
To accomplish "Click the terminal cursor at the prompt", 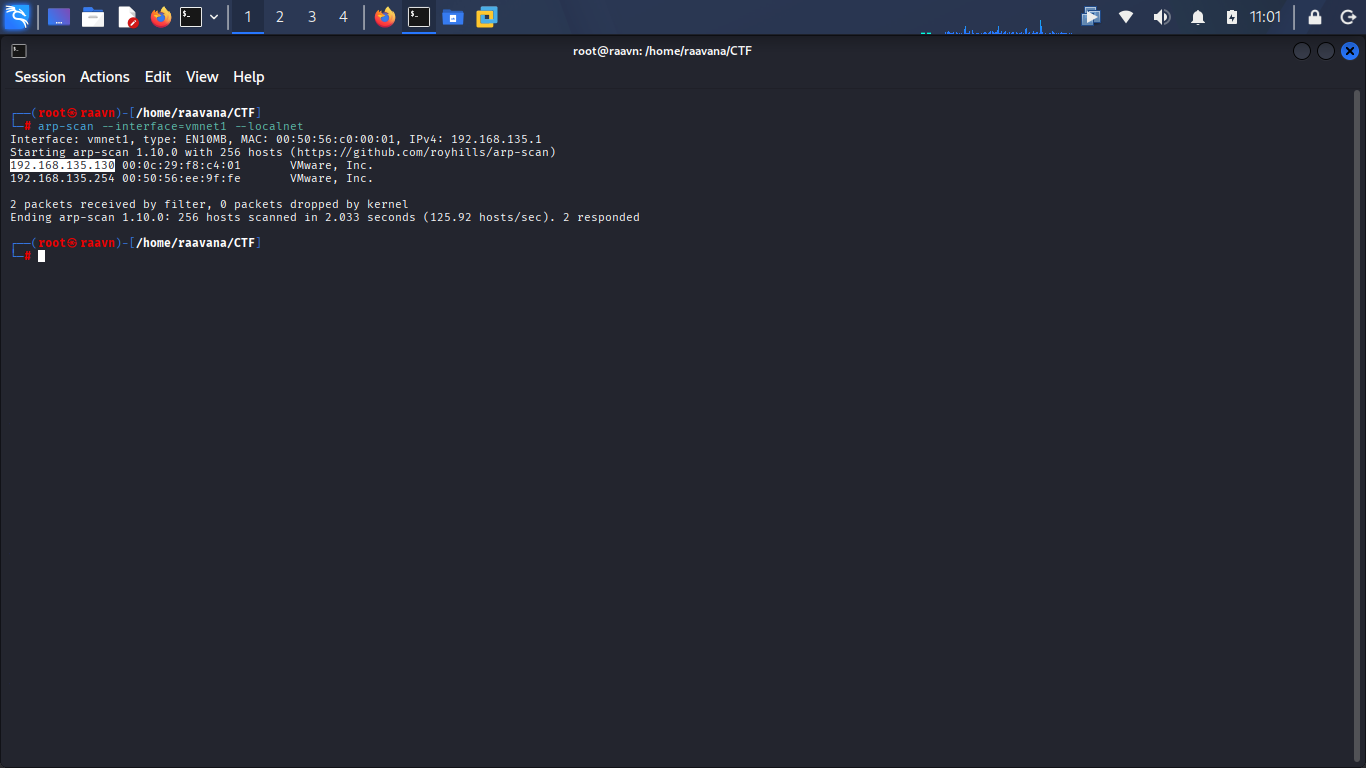I will coord(42,256).
